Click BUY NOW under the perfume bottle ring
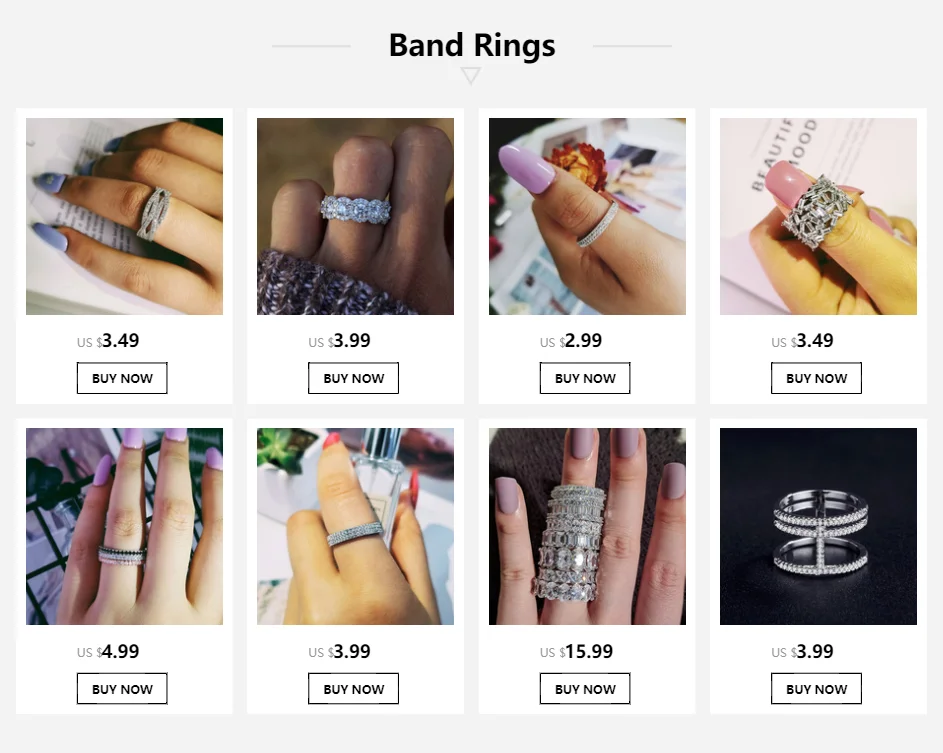This screenshot has height=753, width=943. 354,689
